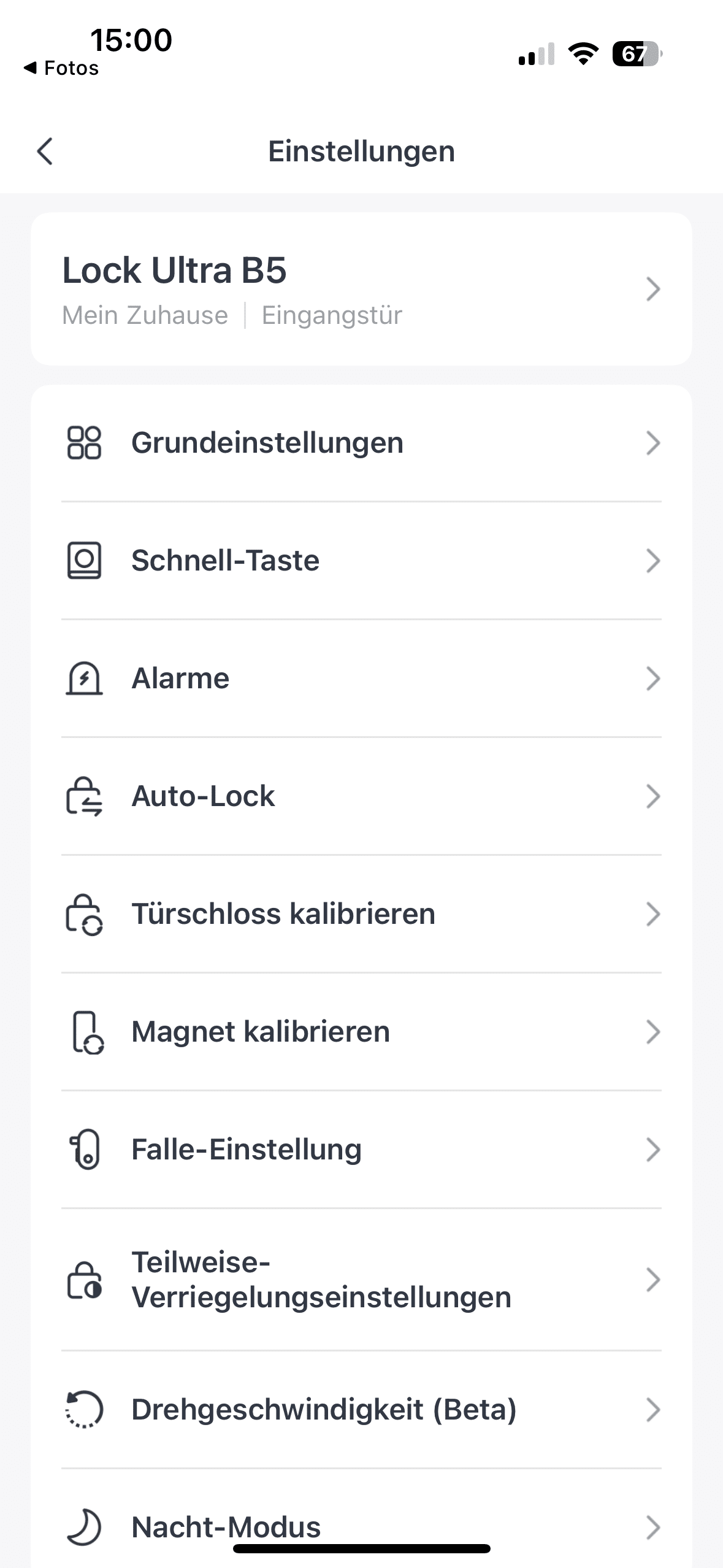Open the Auto-Lock settings entry
The width and height of the screenshot is (723, 1568).
point(204,796)
